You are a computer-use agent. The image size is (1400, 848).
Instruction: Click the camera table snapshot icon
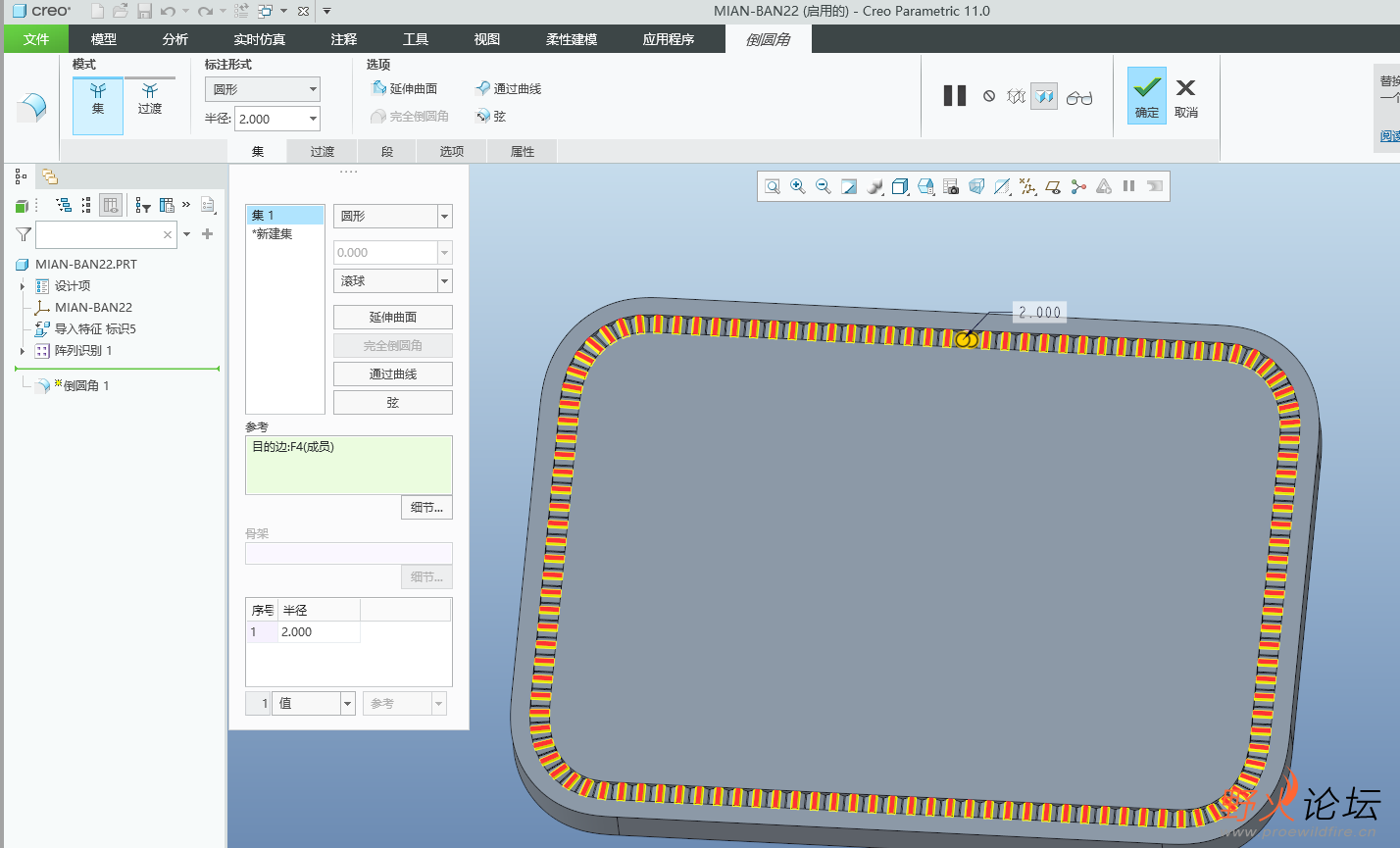click(x=951, y=186)
